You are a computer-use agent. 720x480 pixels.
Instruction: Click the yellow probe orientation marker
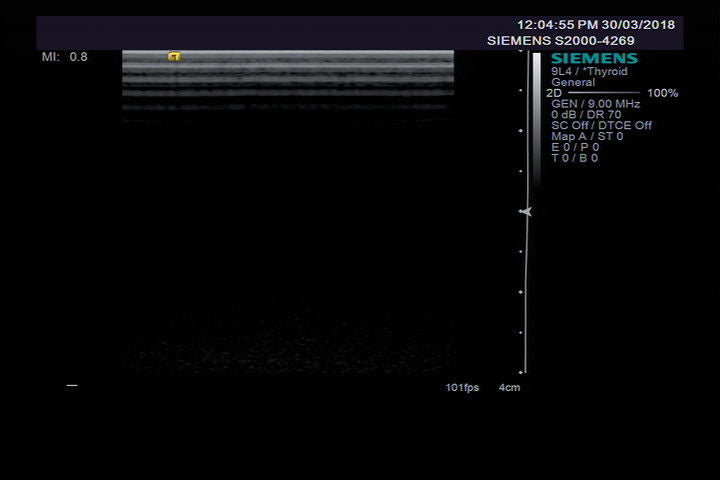click(x=174, y=57)
